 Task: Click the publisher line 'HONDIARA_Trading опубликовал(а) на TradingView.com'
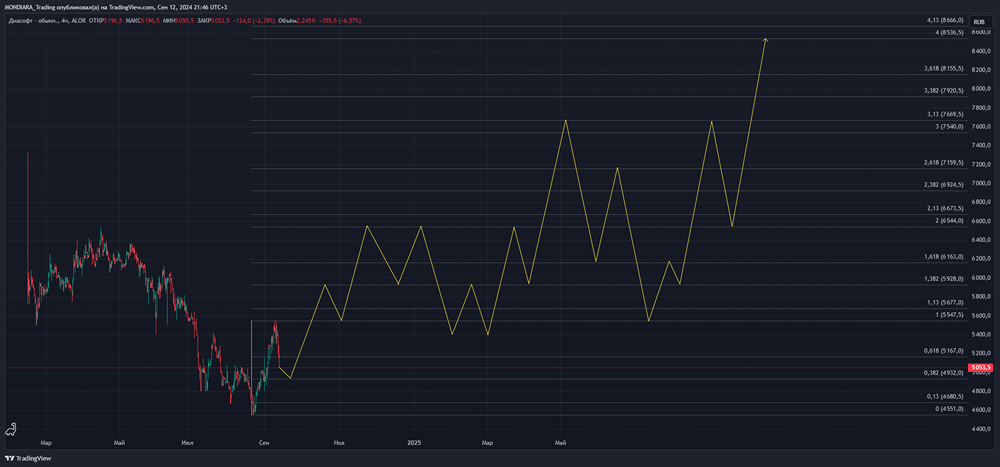[80, 6]
